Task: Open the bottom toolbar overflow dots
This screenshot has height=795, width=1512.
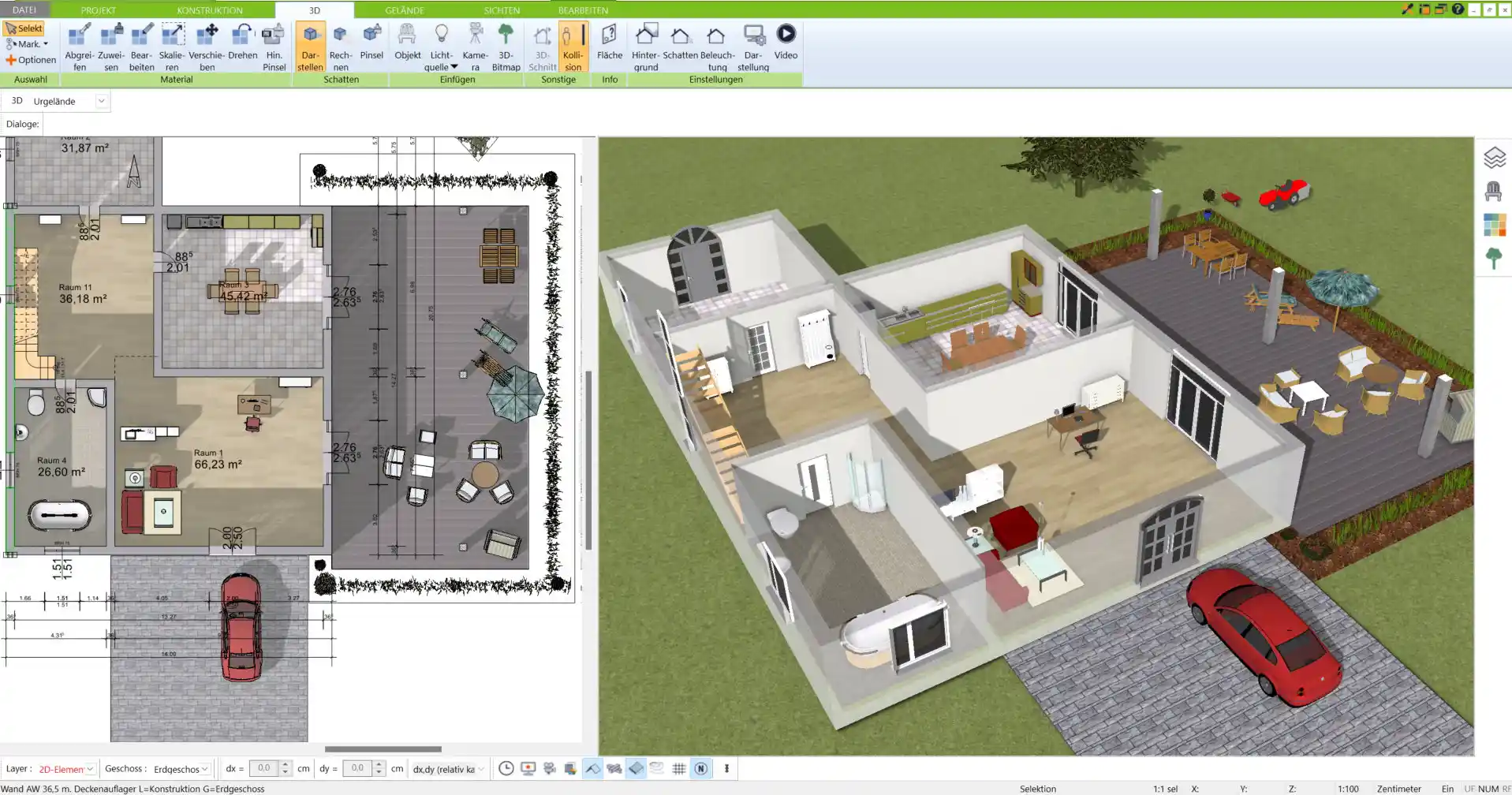Action: click(x=726, y=768)
